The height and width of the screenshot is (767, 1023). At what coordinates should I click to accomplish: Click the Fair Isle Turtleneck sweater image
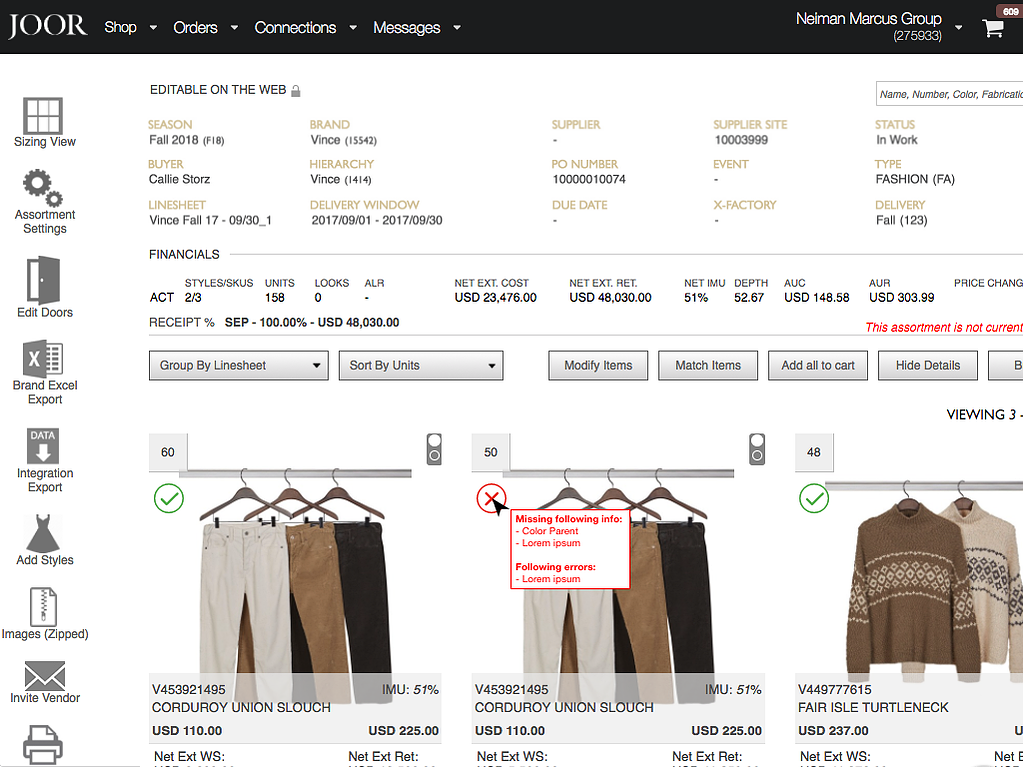click(x=933, y=580)
